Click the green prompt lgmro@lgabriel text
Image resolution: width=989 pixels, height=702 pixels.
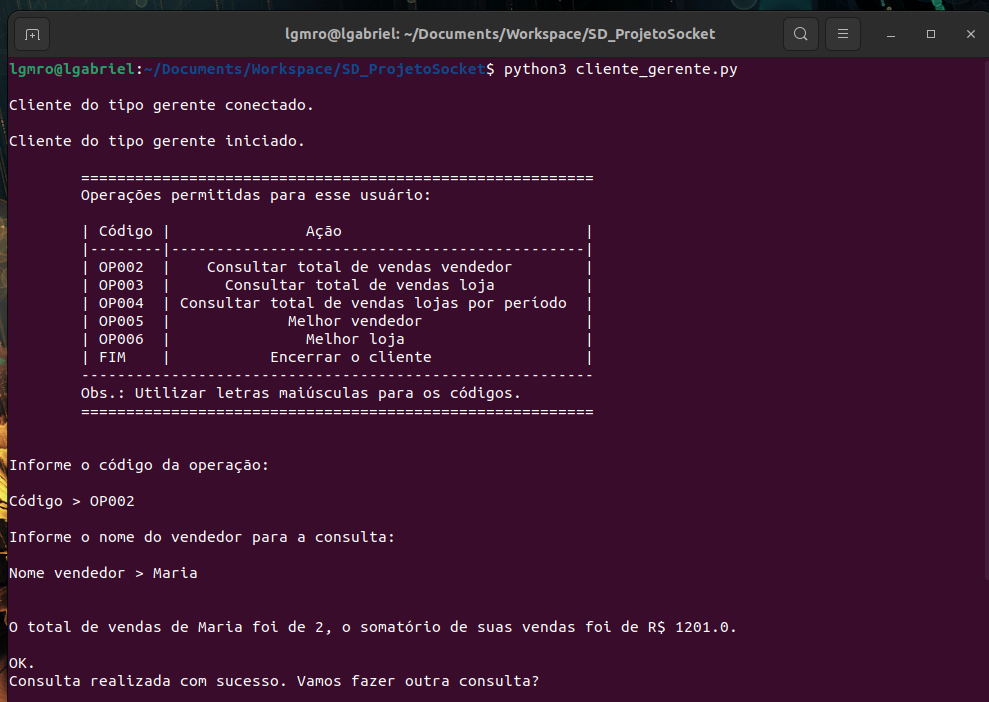[70, 69]
